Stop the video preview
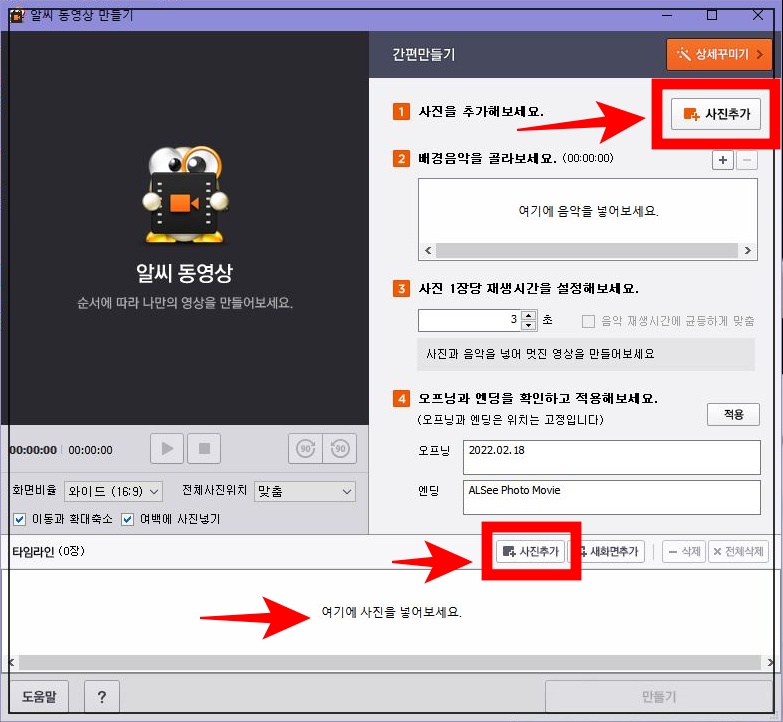Image resolution: width=783 pixels, height=722 pixels. click(x=204, y=448)
